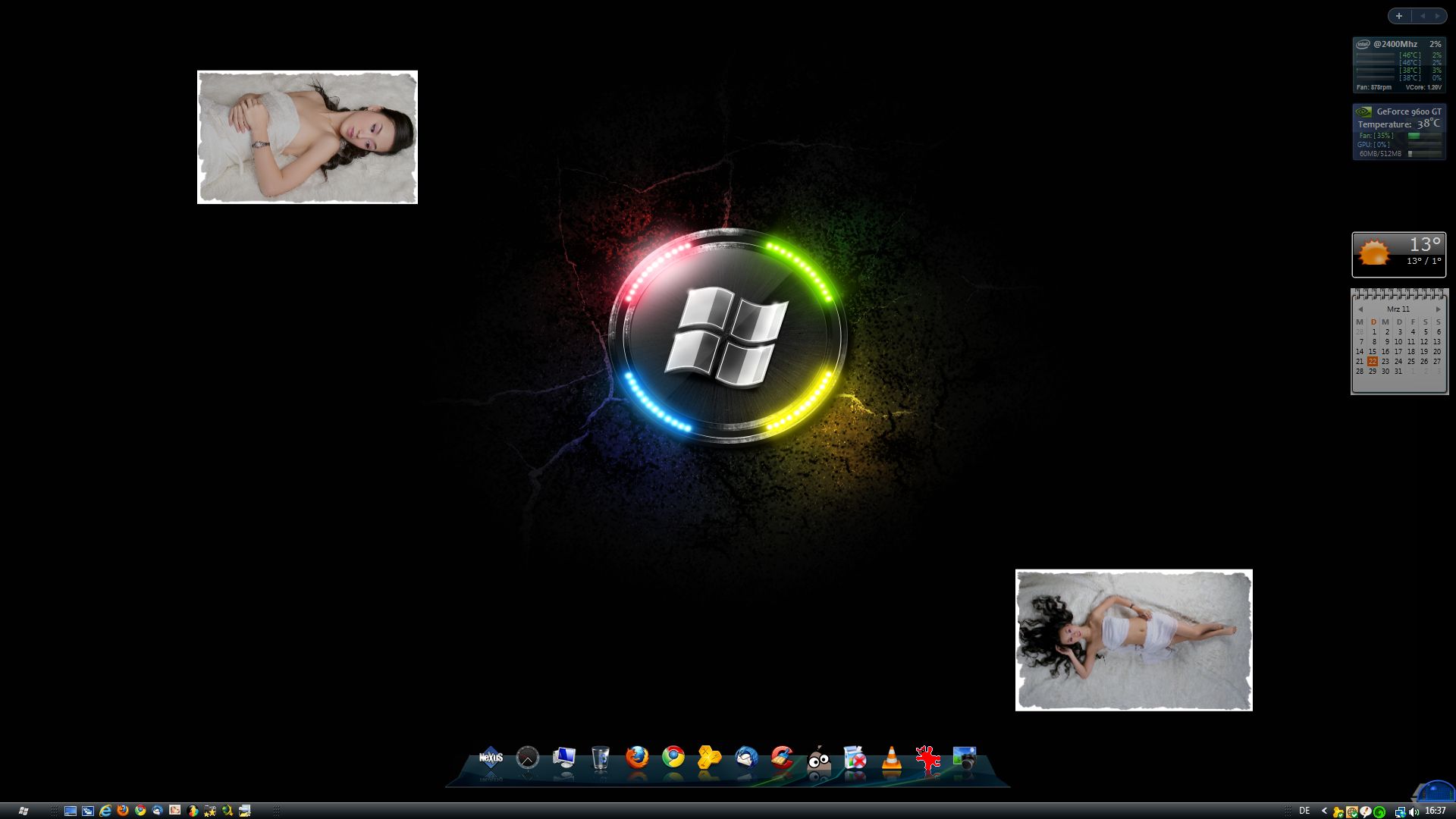This screenshot has width=1456, height=819.
Task: Click the reclining woman thumbnail at bottom right
Action: 1134,640
